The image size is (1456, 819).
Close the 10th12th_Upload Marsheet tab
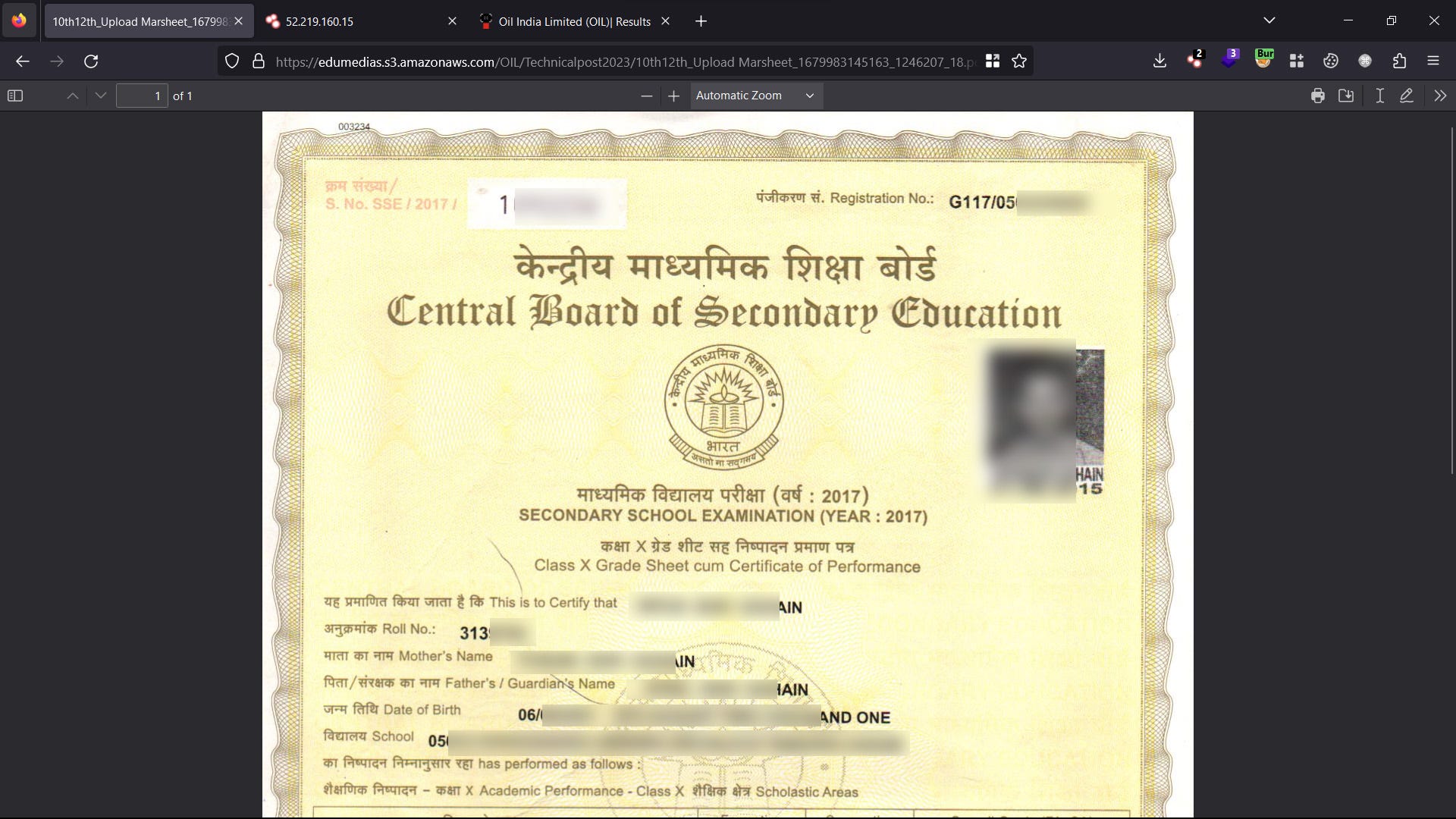(x=239, y=21)
